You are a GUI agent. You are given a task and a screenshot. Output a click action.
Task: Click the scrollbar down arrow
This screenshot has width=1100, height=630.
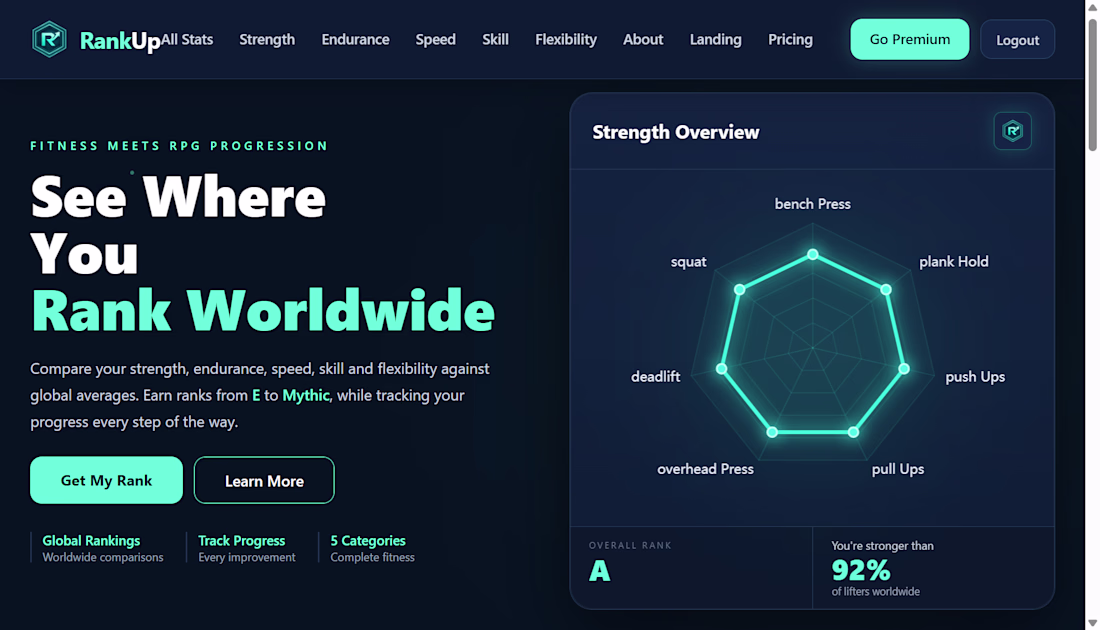(1092, 623)
